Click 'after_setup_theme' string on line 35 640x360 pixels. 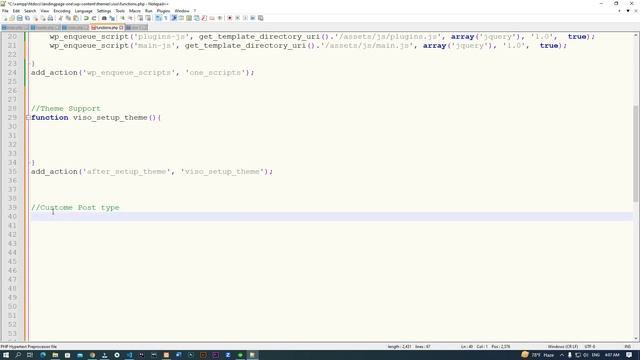[127, 172]
